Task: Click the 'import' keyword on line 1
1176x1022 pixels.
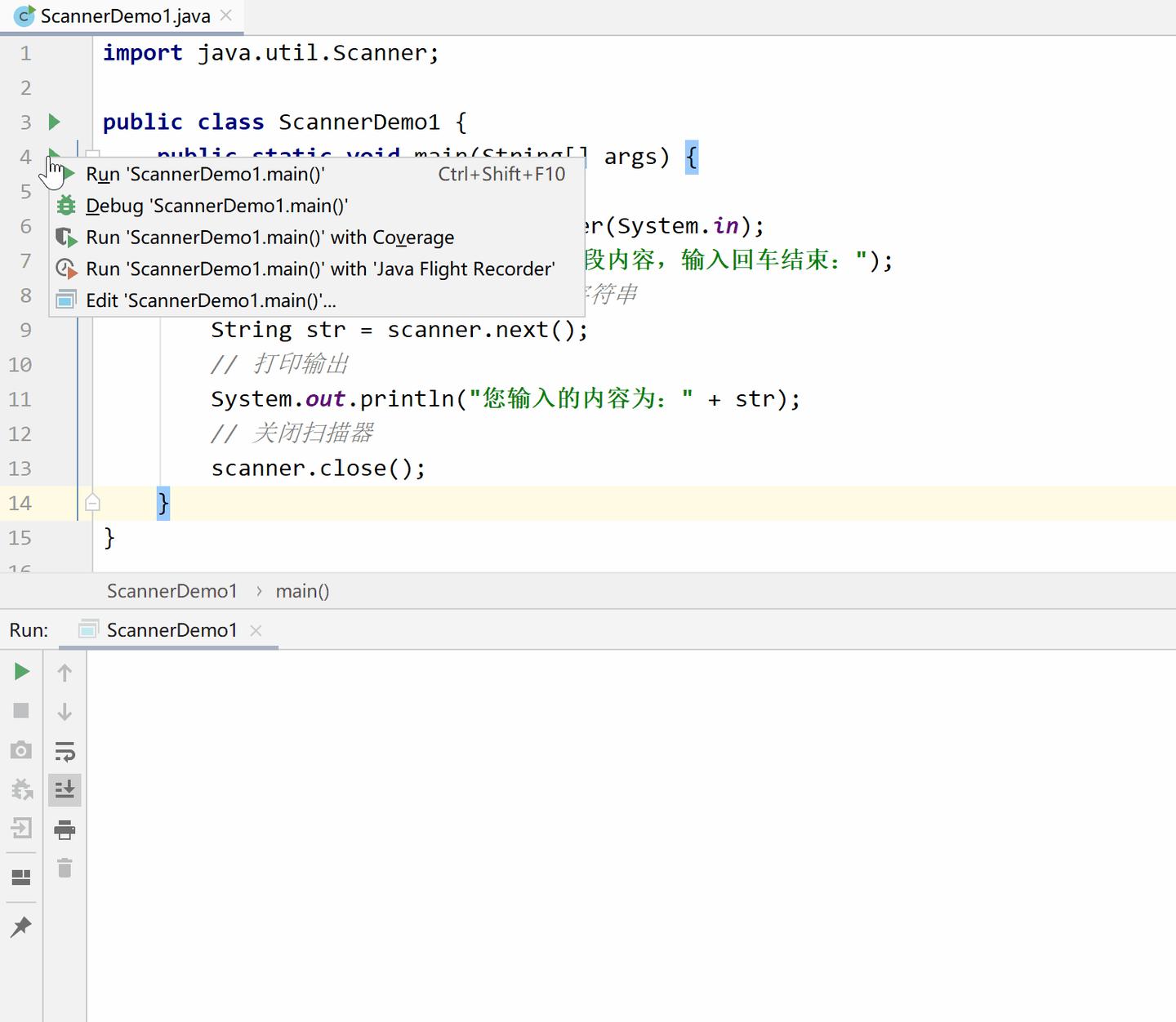Action: coord(143,53)
